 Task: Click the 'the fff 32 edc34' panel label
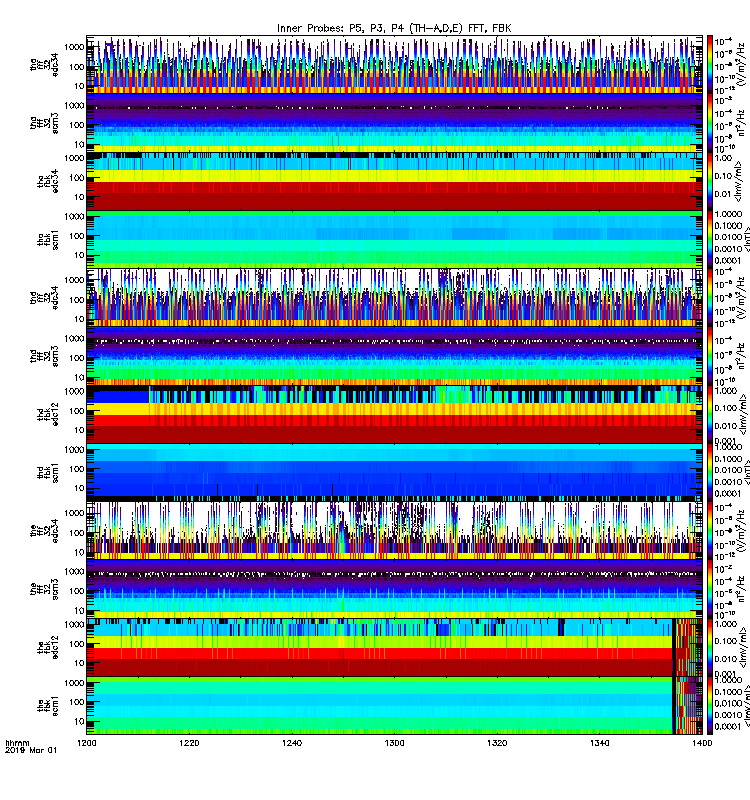(x=44, y=530)
